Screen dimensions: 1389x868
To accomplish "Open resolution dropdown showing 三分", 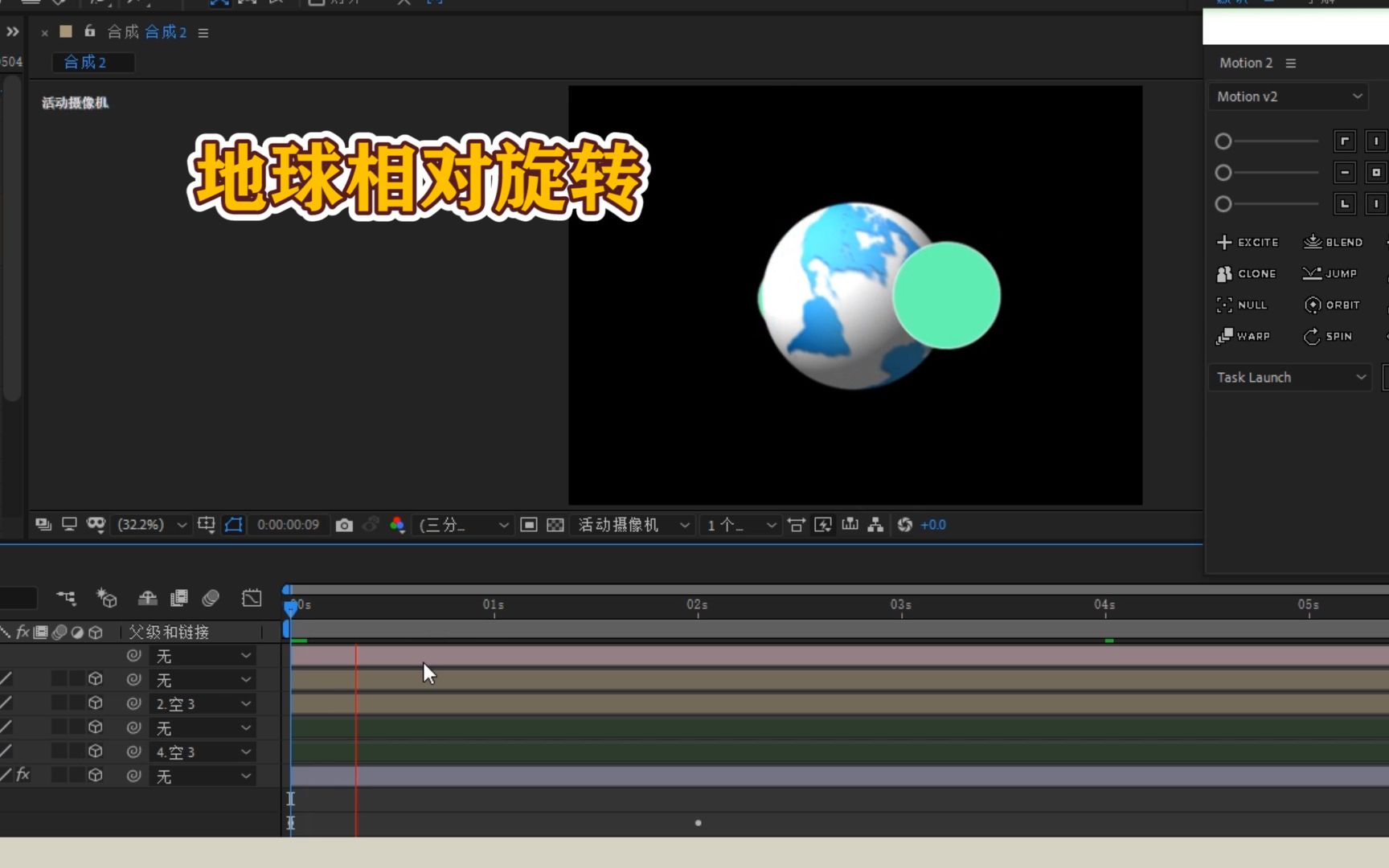I will (463, 525).
